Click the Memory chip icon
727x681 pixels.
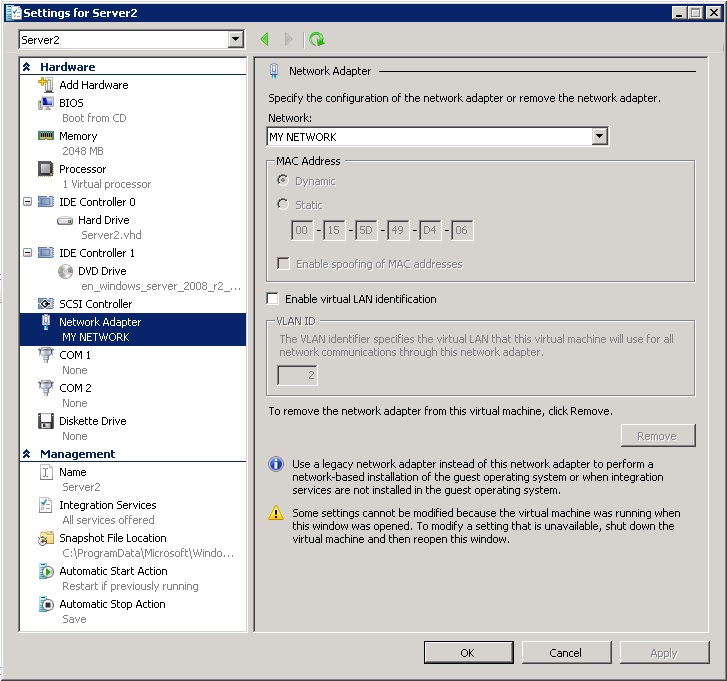[x=45, y=135]
